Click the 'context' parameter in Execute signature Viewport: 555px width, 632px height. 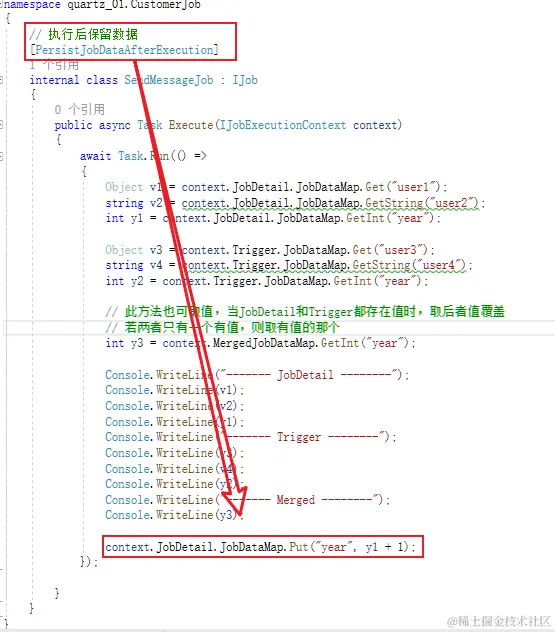(x=375, y=125)
